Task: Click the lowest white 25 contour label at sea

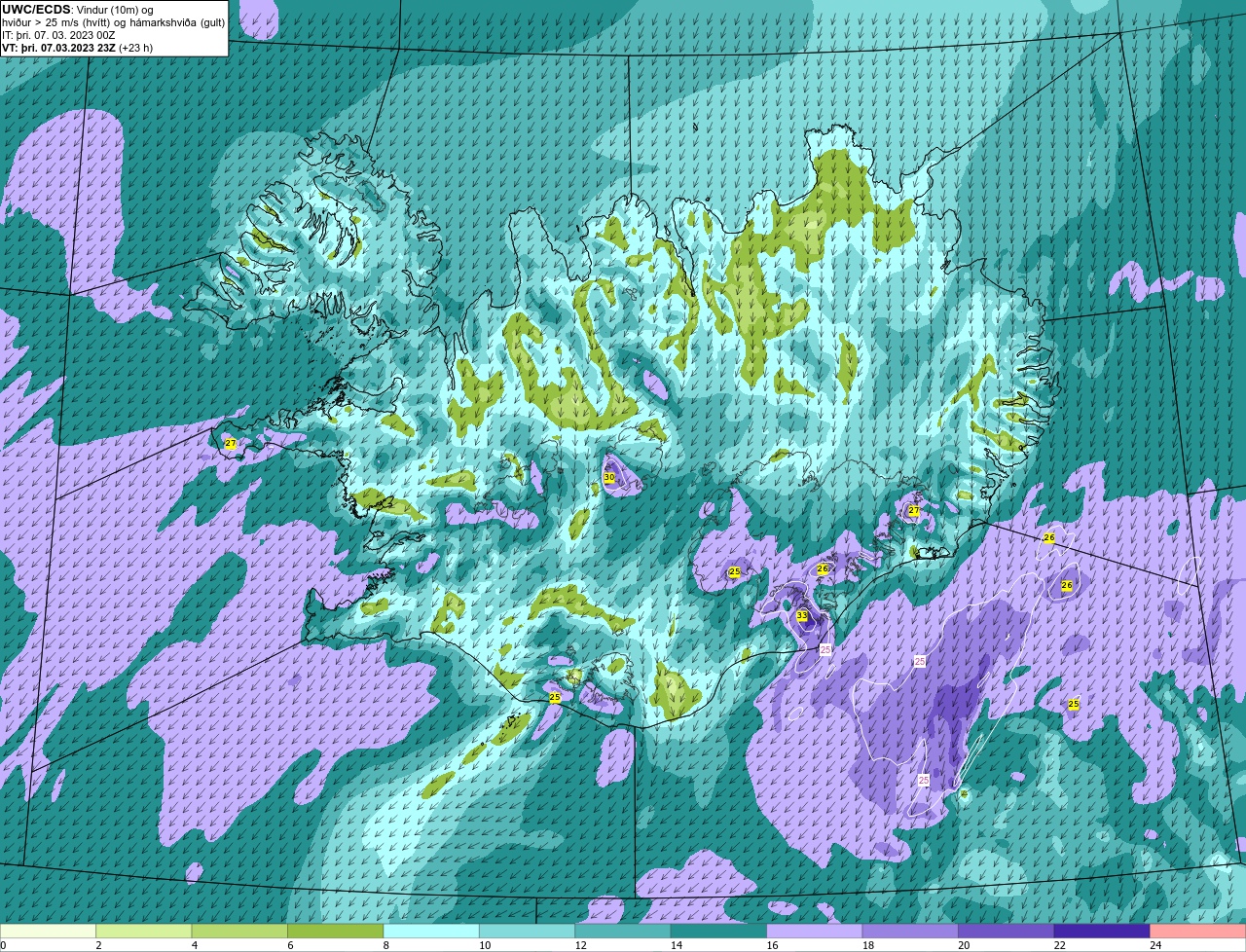Action: pos(924,780)
